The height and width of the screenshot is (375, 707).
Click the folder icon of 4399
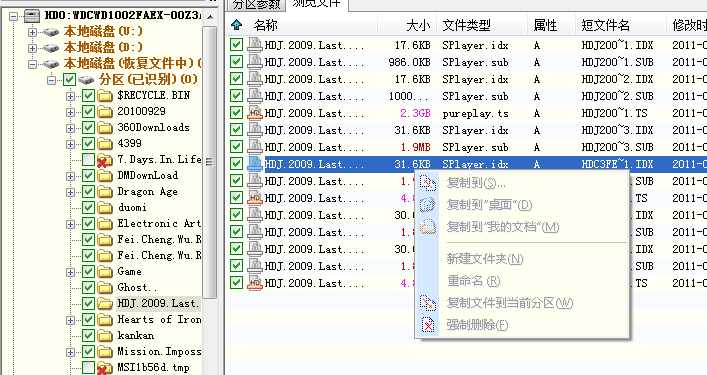tap(105, 144)
